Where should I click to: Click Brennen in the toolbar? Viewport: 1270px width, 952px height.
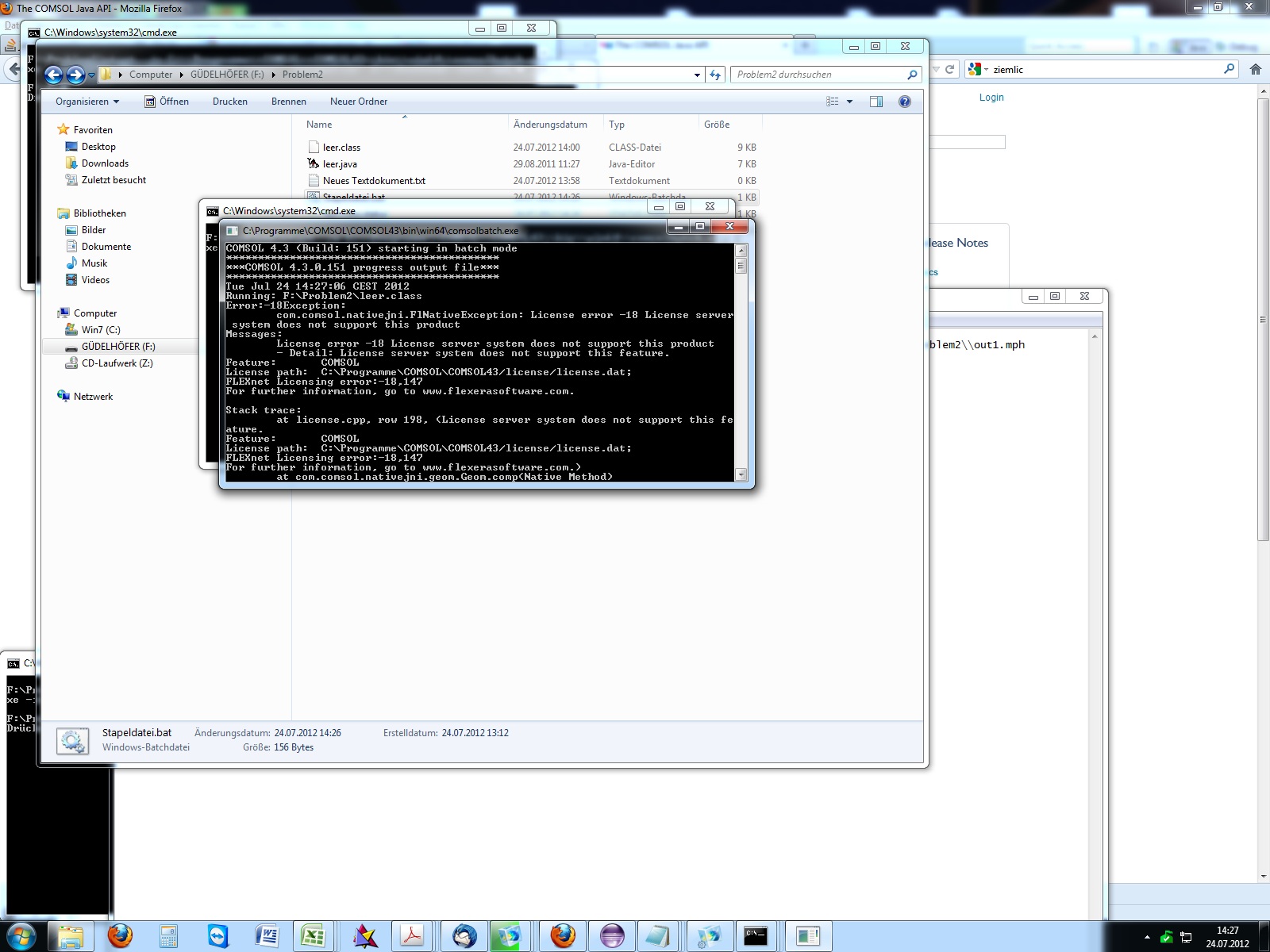point(288,102)
